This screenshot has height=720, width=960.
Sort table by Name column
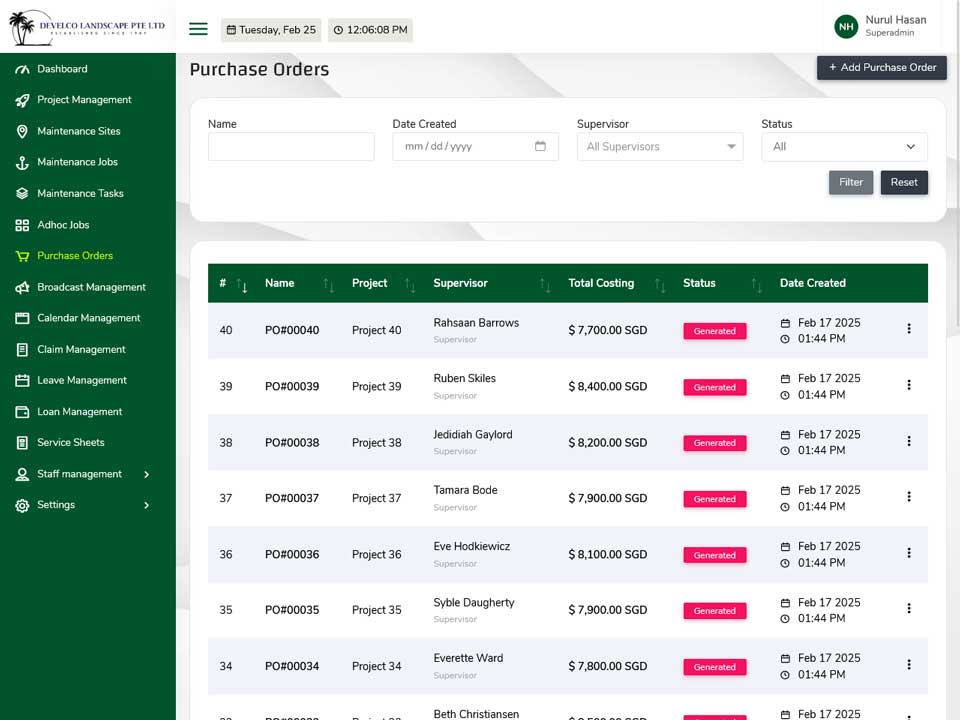[329, 284]
